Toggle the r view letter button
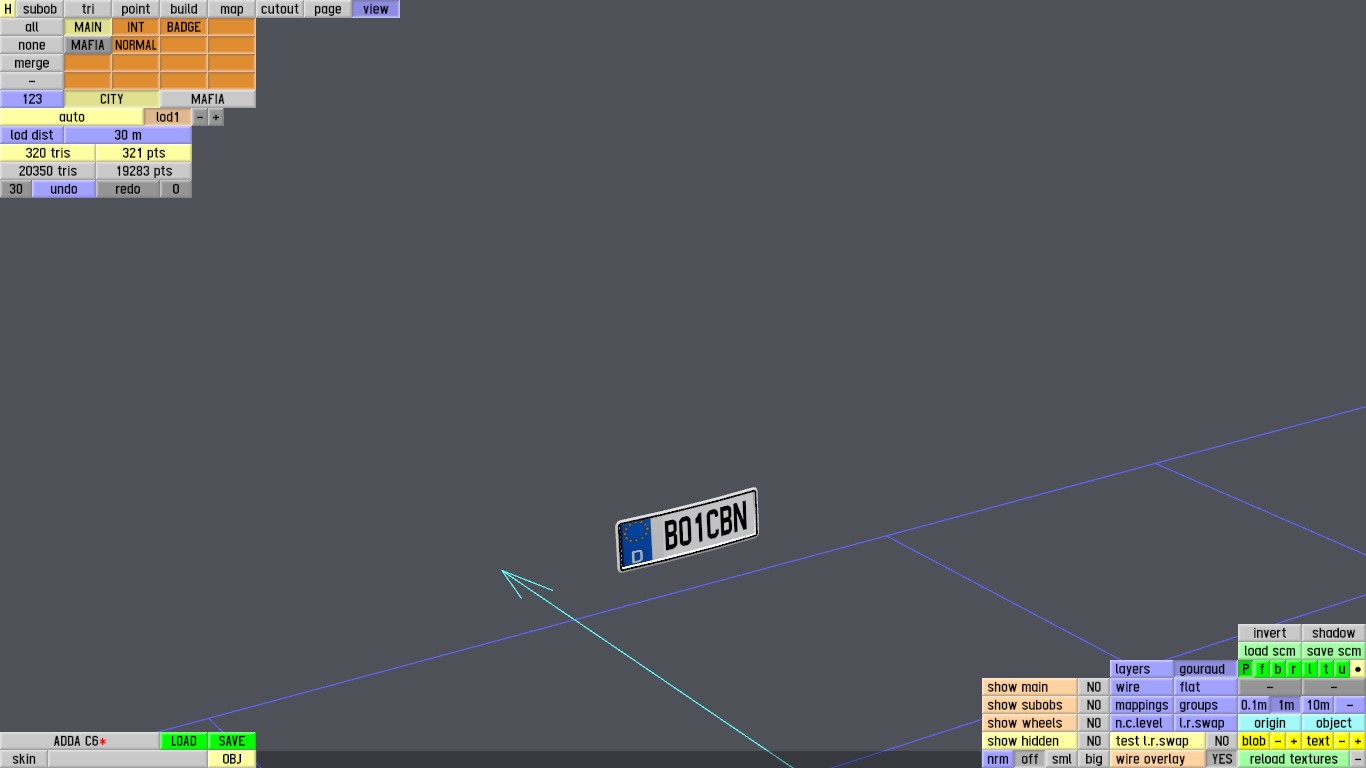The height and width of the screenshot is (768, 1366). pyautogui.click(x=1293, y=669)
